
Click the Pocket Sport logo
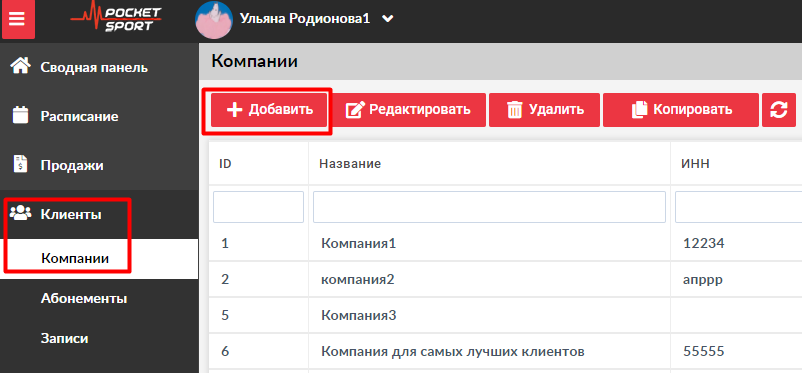click(x=116, y=18)
